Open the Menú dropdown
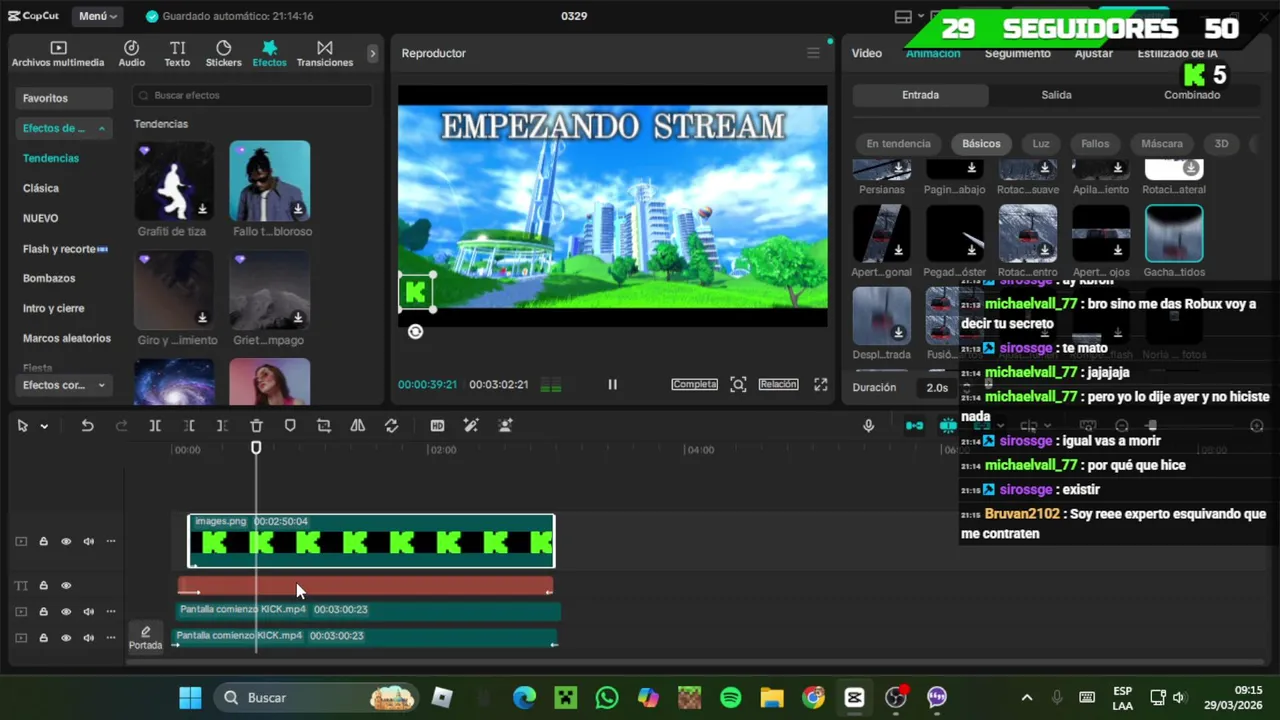The height and width of the screenshot is (720, 1280). click(x=97, y=16)
